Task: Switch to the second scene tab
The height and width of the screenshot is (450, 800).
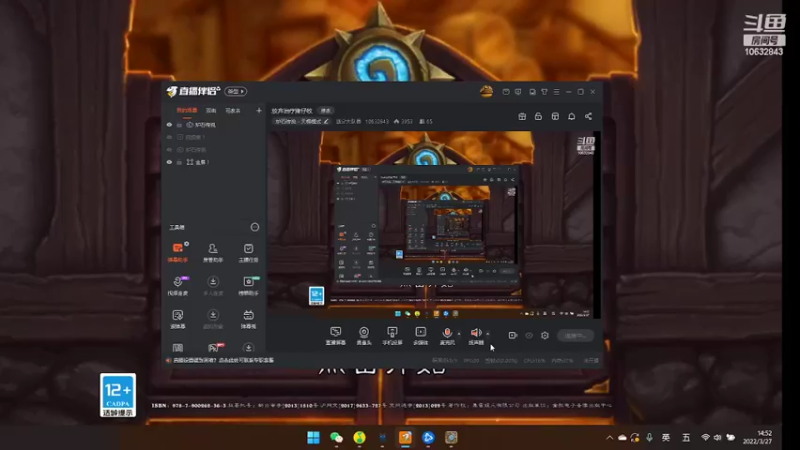Action: coord(211,110)
